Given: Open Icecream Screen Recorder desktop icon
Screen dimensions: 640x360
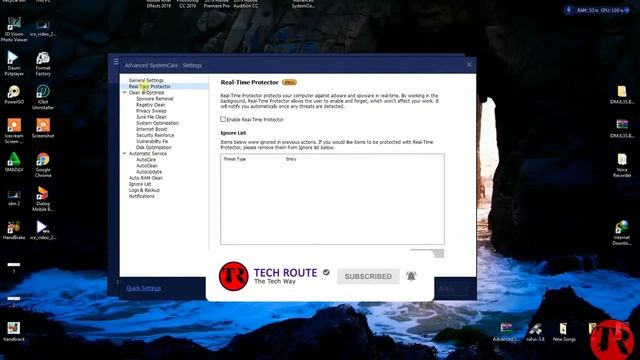Looking at the screenshot, I should pyautogui.click(x=14, y=131).
